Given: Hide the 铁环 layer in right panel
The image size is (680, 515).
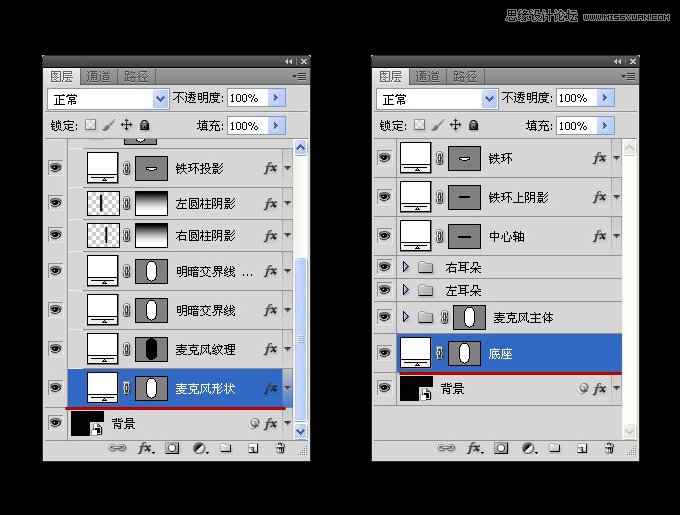Looking at the screenshot, I should [x=384, y=157].
